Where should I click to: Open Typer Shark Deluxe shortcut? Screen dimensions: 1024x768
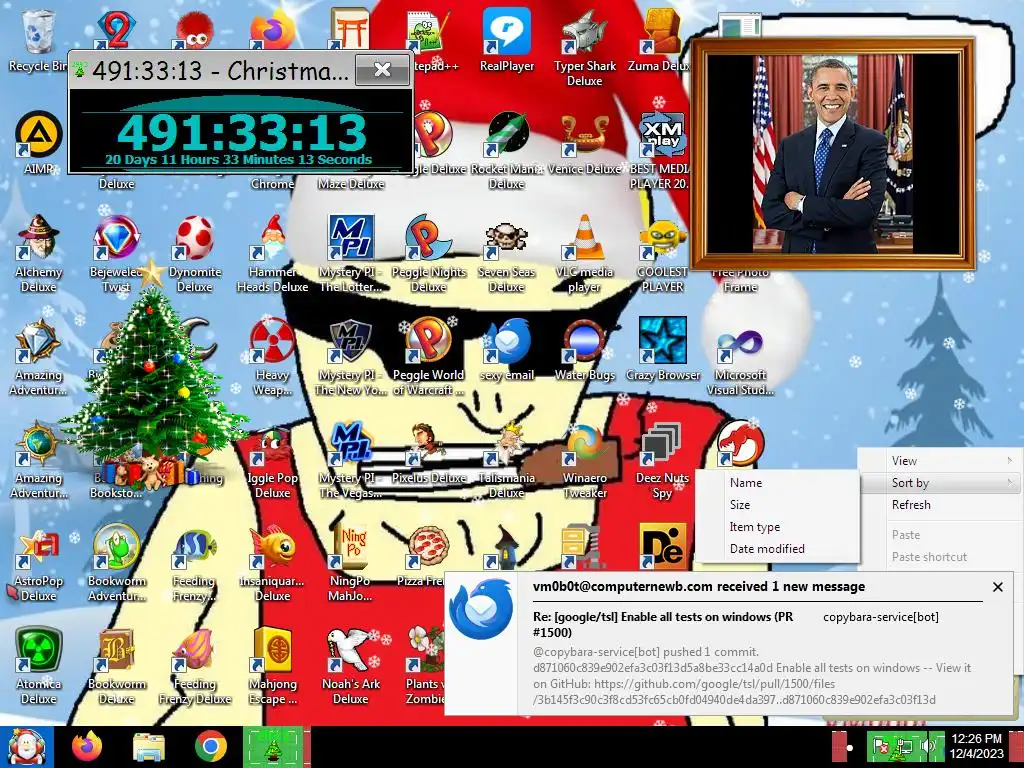click(x=584, y=48)
